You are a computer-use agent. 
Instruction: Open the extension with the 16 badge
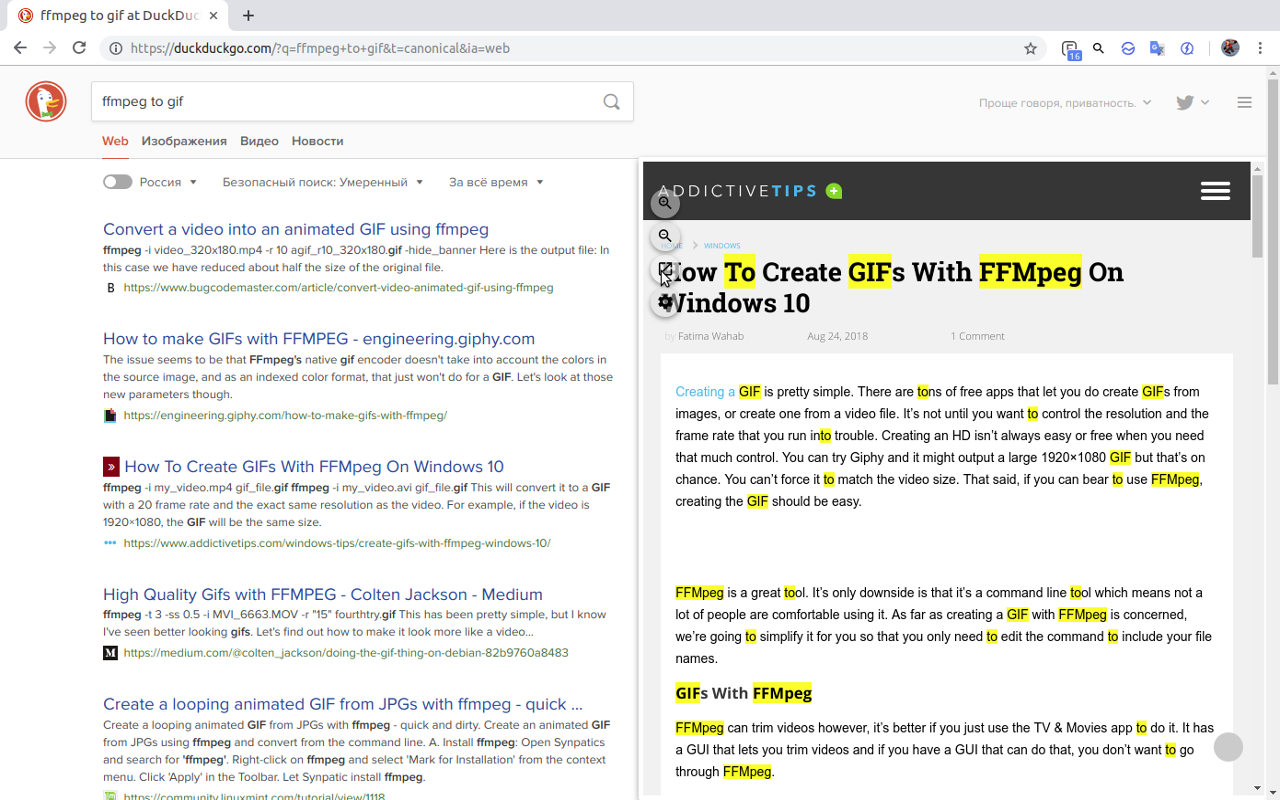1070,49
